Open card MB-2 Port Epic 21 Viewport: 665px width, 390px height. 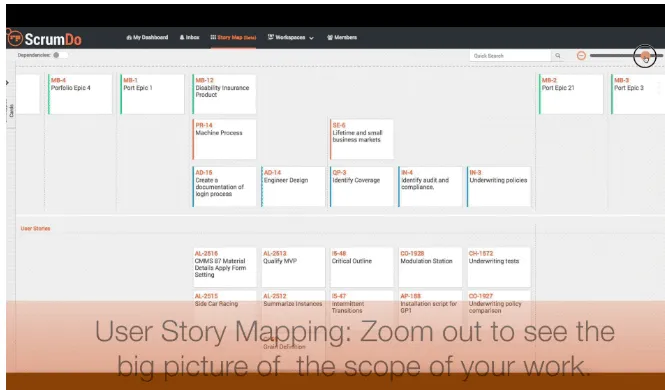(x=571, y=94)
